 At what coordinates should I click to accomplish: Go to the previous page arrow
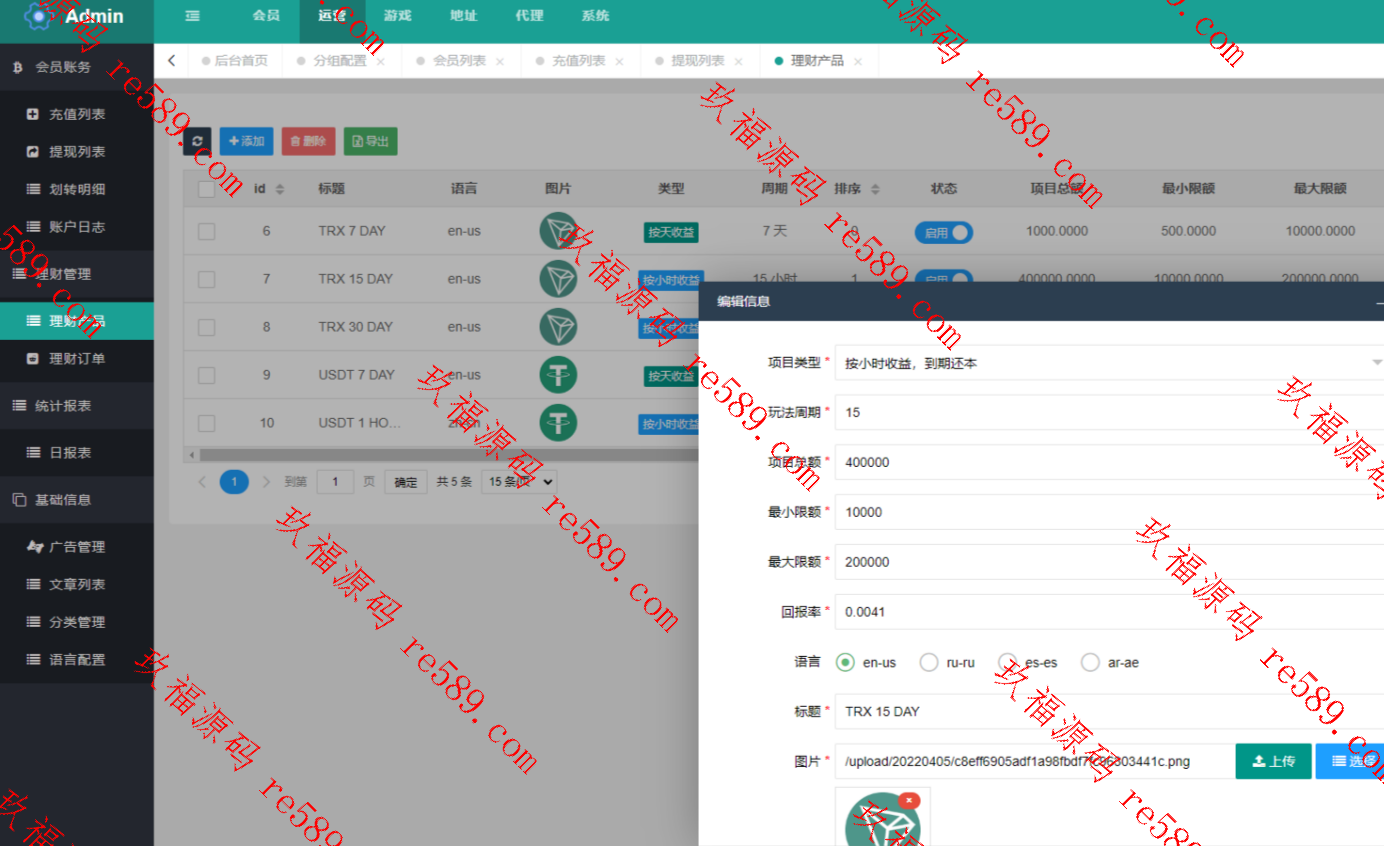click(203, 482)
